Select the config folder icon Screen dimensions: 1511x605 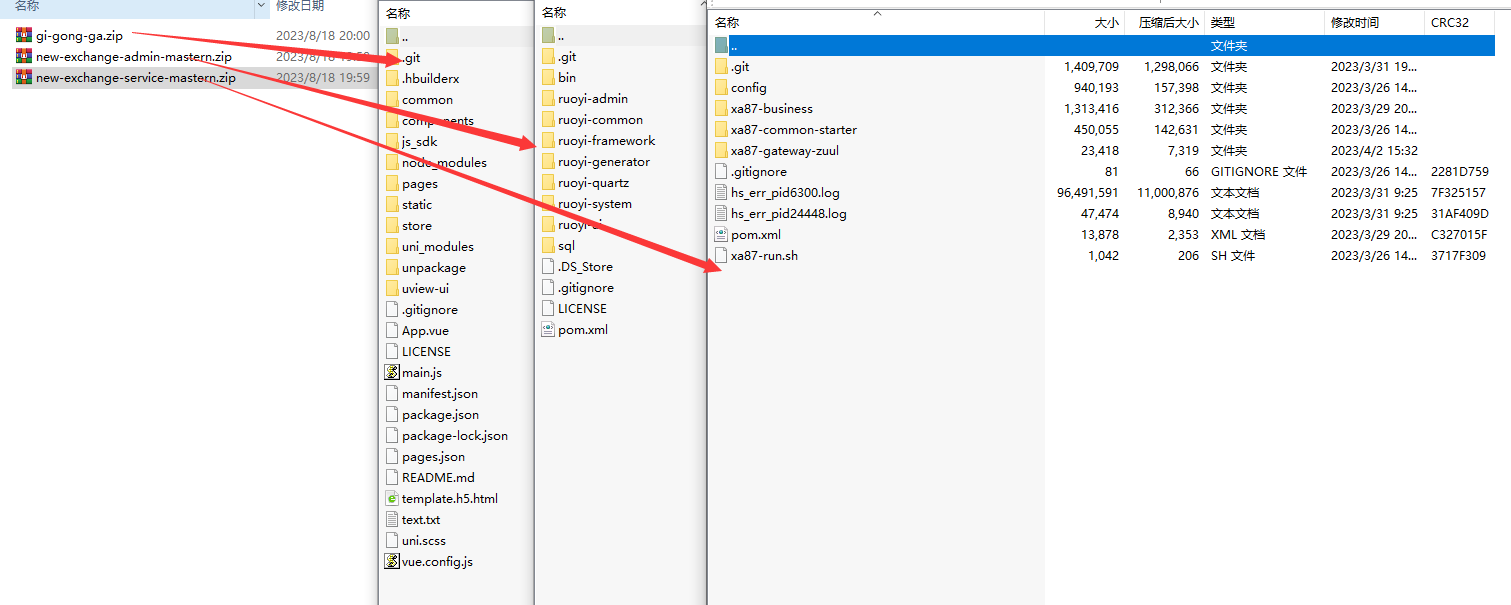[722, 87]
